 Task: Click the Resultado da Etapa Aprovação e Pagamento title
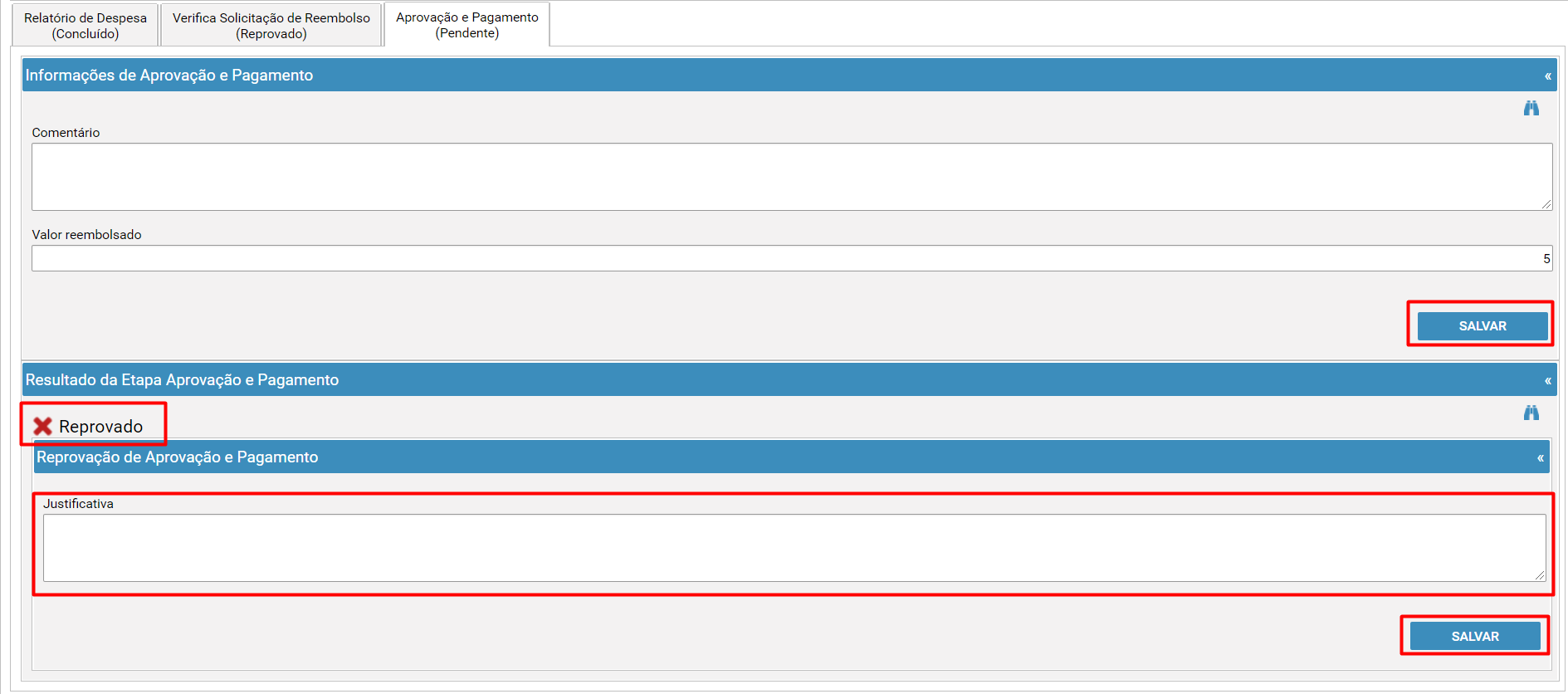(x=182, y=380)
